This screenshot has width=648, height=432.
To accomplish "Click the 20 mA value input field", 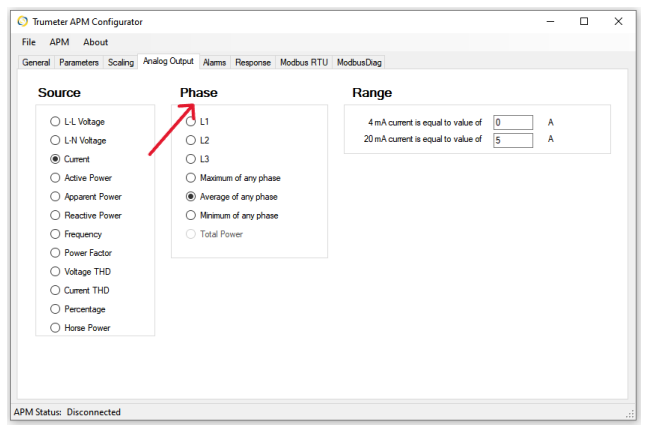I will click(513, 140).
